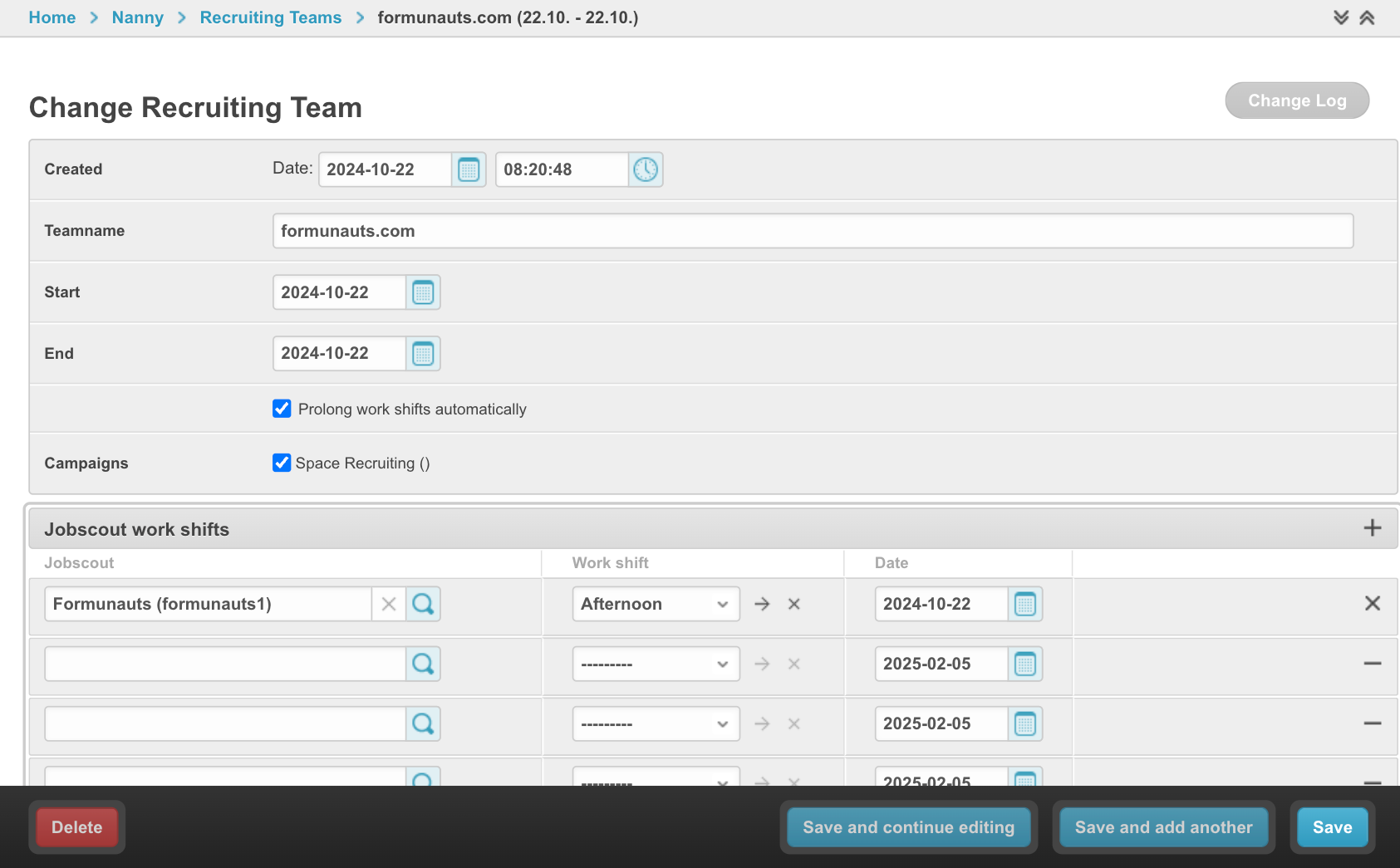Go to Recruiting Teams breadcrumb
The width and height of the screenshot is (1400, 868).
pos(270,17)
